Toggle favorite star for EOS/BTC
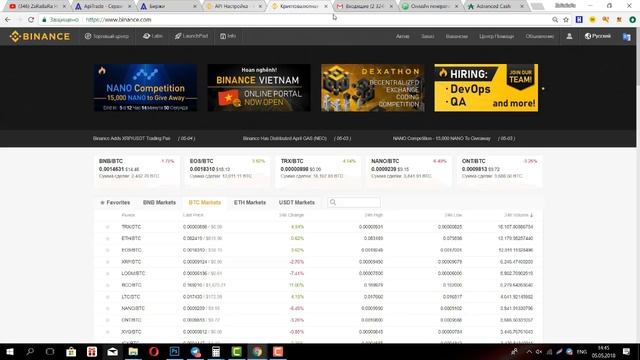 [x=107, y=250]
